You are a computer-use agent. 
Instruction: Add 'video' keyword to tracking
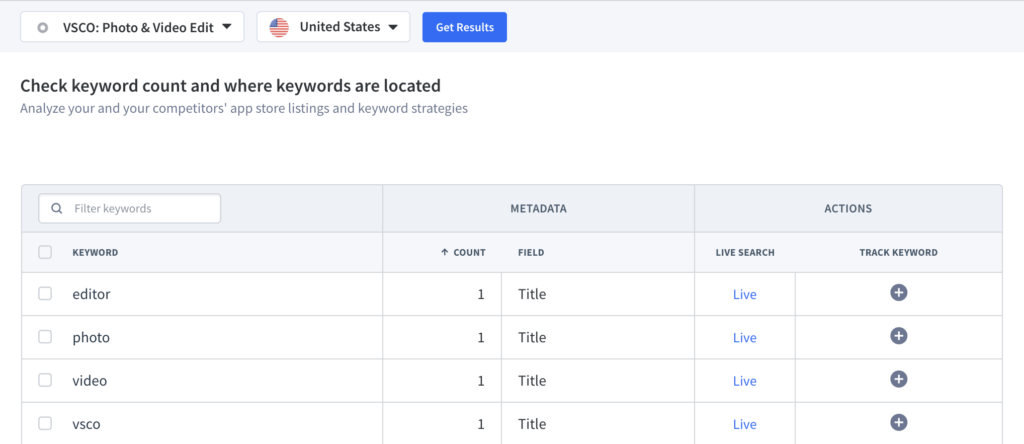pyautogui.click(x=899, y=379)
